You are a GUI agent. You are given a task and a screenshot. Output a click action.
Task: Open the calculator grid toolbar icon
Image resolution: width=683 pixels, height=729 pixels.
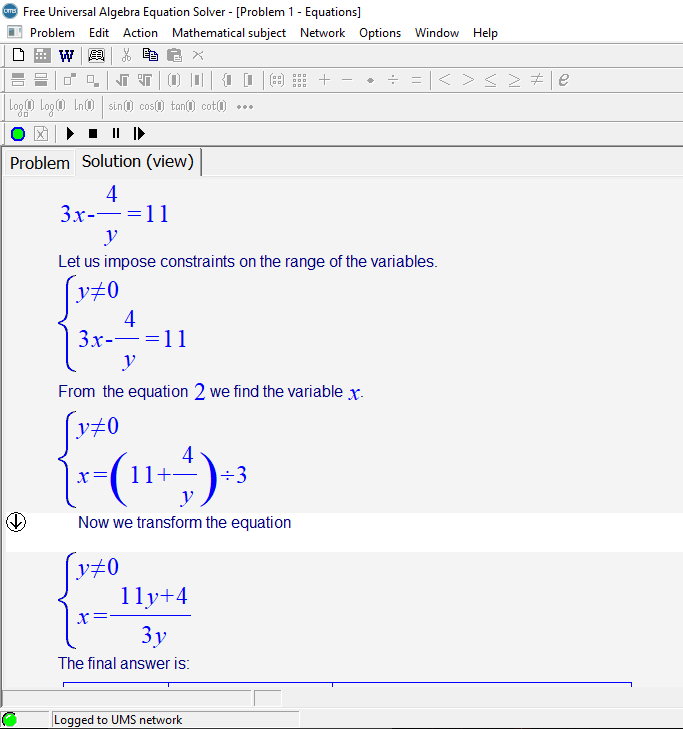click(42, 55)
